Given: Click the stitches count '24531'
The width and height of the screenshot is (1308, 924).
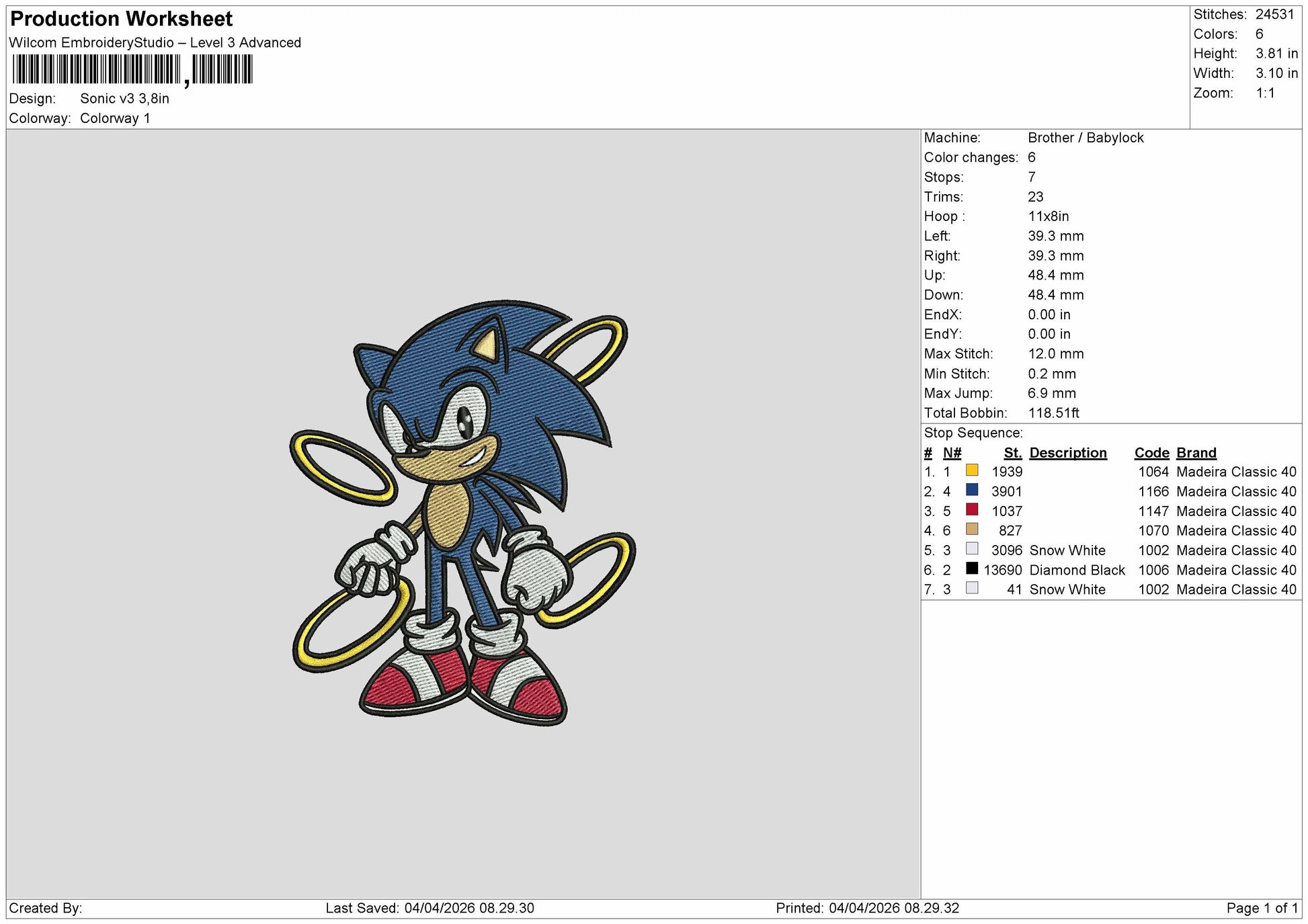Looking at the screenshot, I should coord(1275,15).
